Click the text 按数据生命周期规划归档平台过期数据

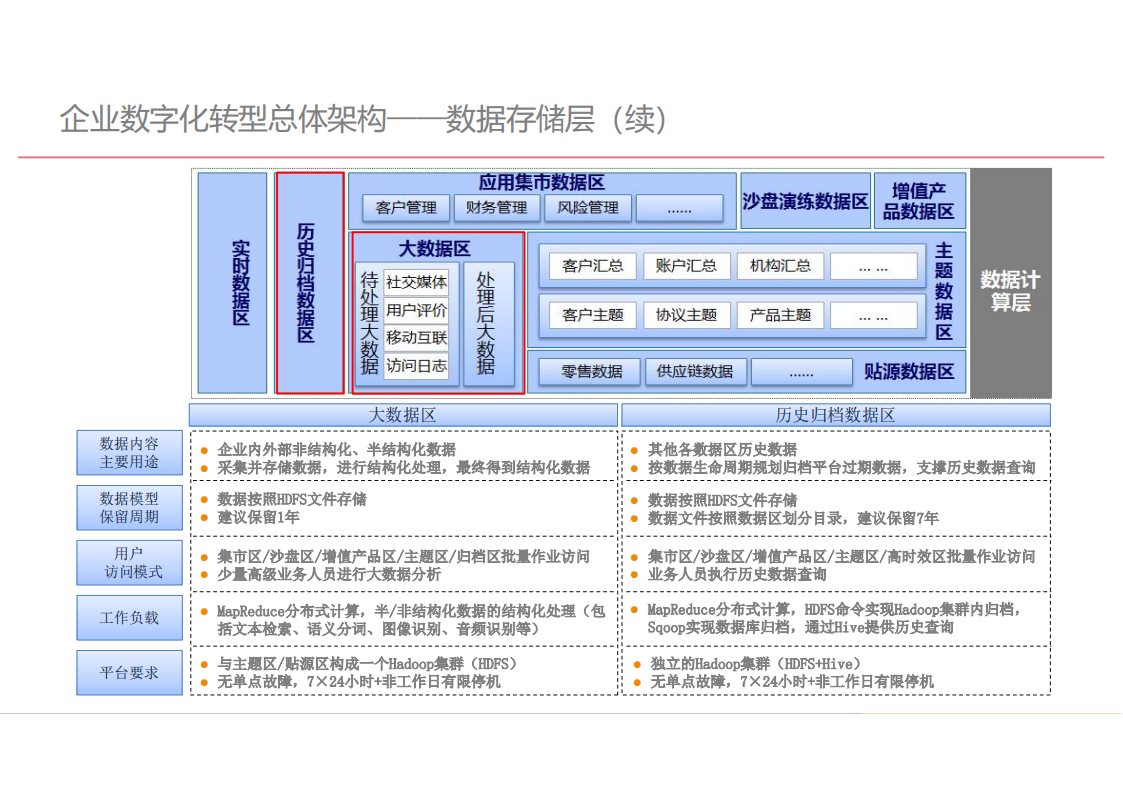pos(775,468)
